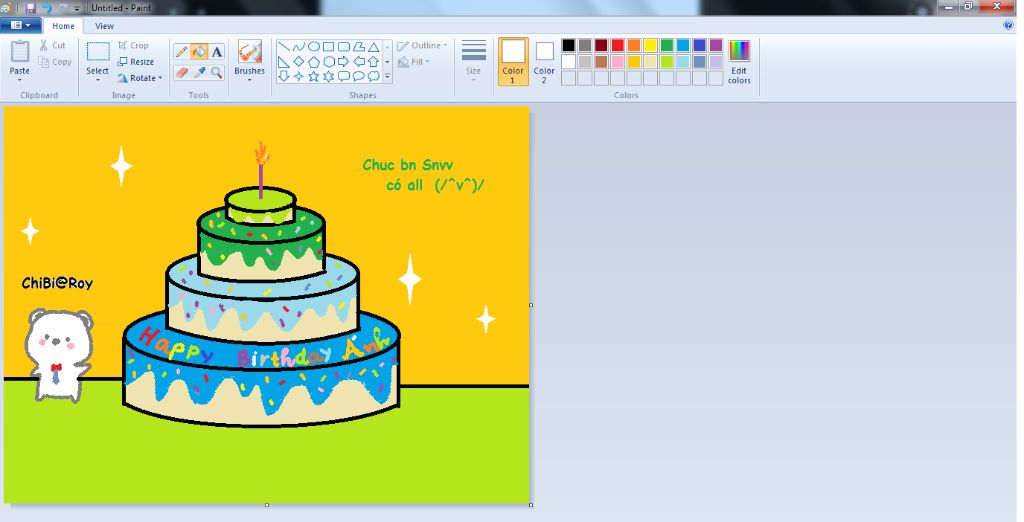Choose the Triangle shape
1024x522 pixels.
374,47
